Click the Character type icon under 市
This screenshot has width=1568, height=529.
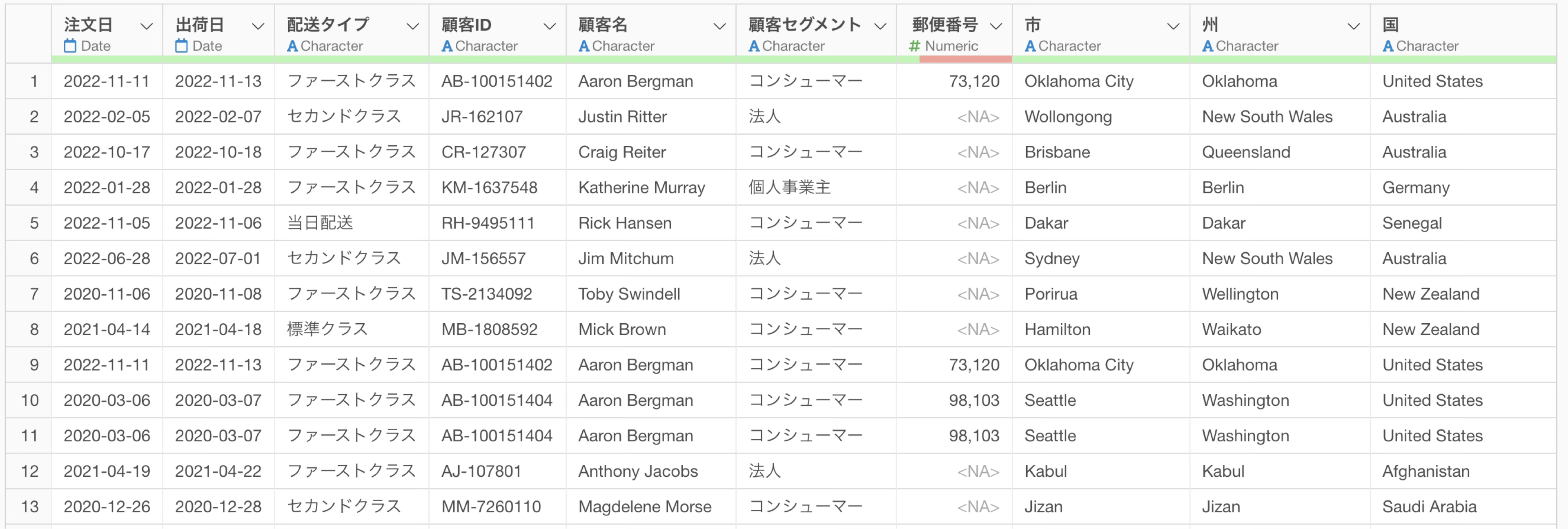(1030, 46)
